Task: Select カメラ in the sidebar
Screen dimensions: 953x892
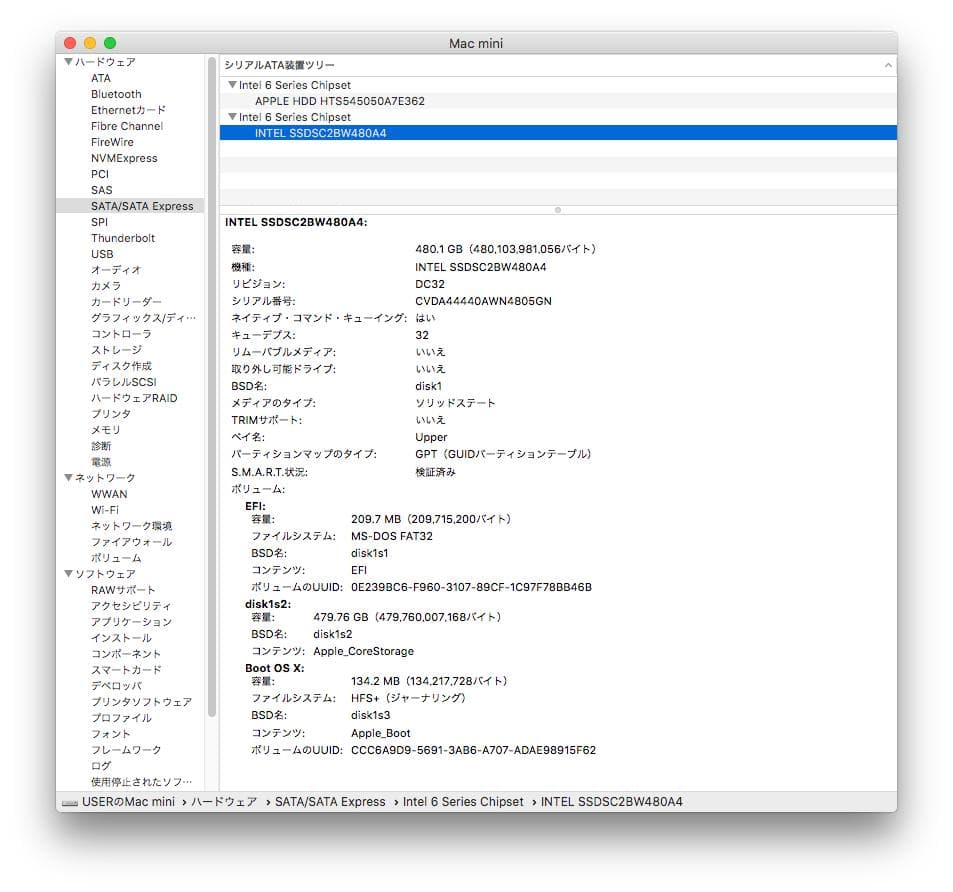Action: pyautogui.click(x=106, y=286)
